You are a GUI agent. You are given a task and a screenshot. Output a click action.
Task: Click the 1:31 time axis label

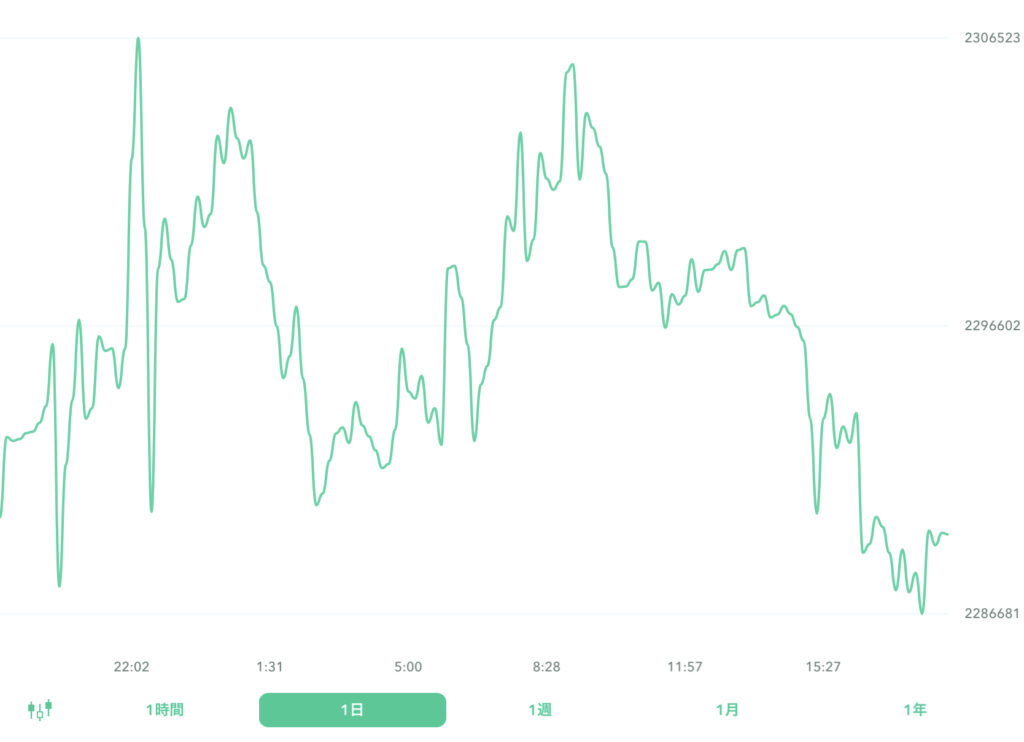coord(270,667)
